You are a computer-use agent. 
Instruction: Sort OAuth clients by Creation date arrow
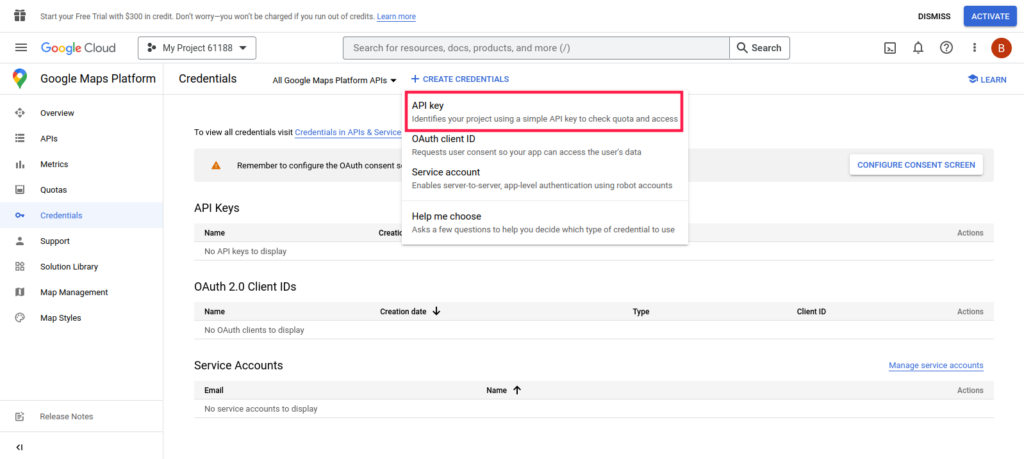(x=436, y=312)
